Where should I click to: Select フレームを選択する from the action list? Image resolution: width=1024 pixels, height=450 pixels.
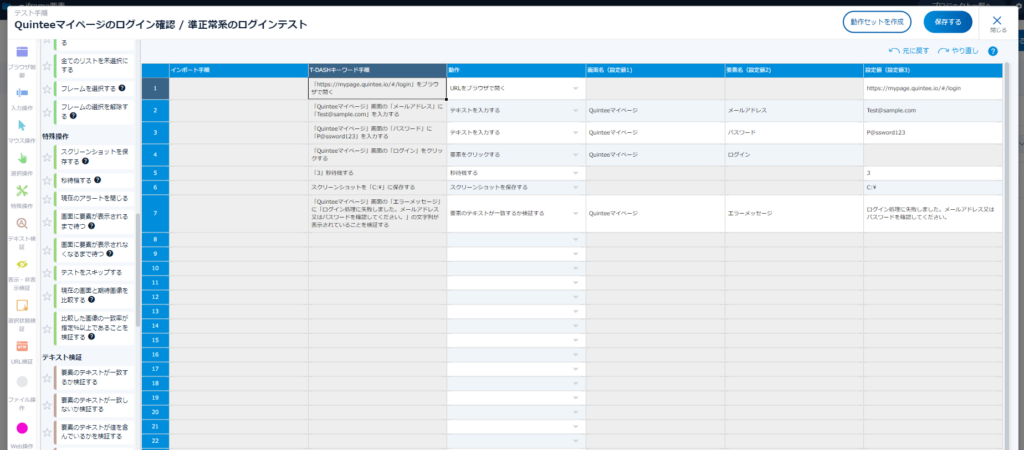[x=88, y=88]
